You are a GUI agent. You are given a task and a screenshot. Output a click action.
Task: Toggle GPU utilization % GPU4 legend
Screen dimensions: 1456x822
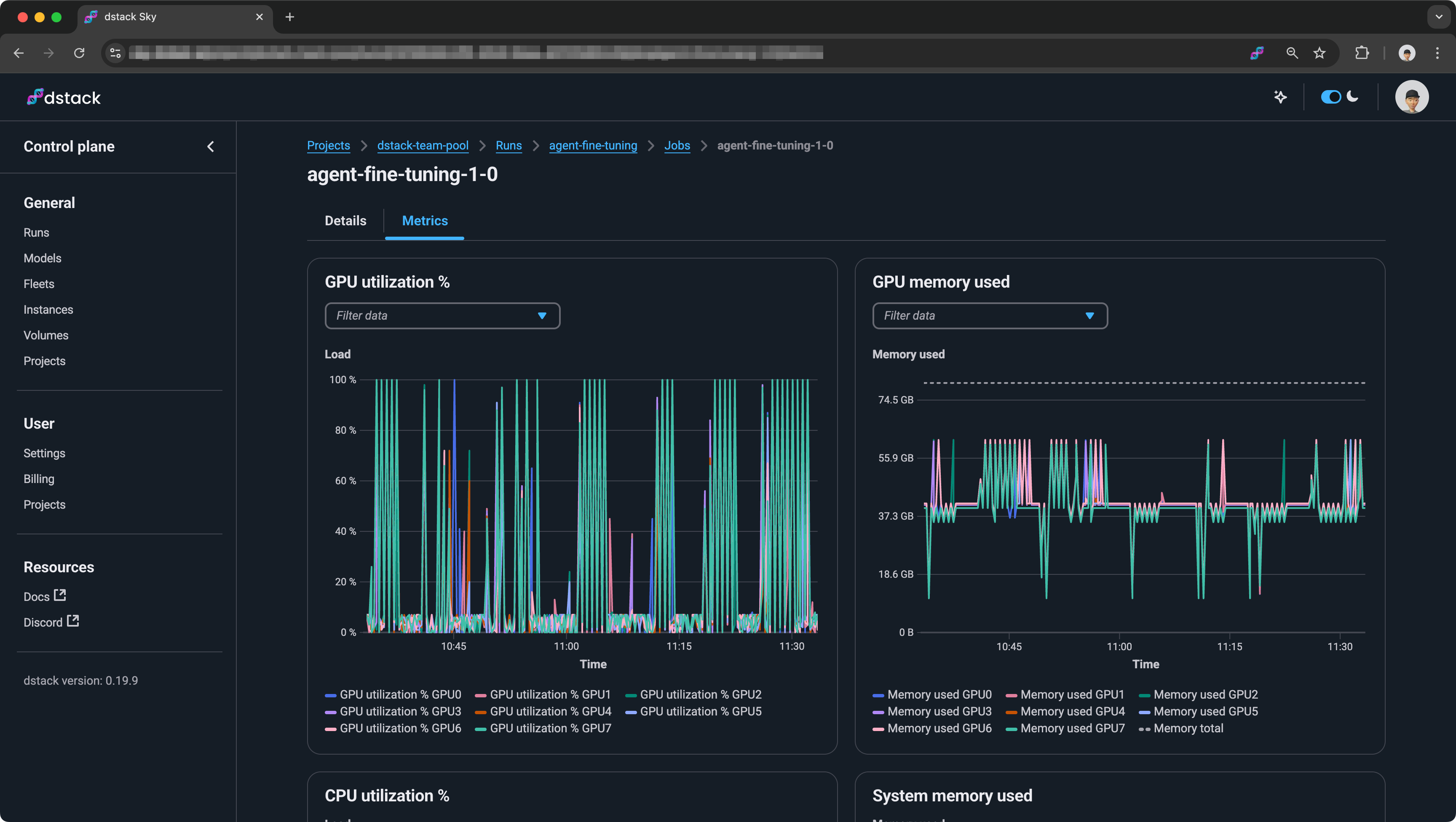coord(543,711)
